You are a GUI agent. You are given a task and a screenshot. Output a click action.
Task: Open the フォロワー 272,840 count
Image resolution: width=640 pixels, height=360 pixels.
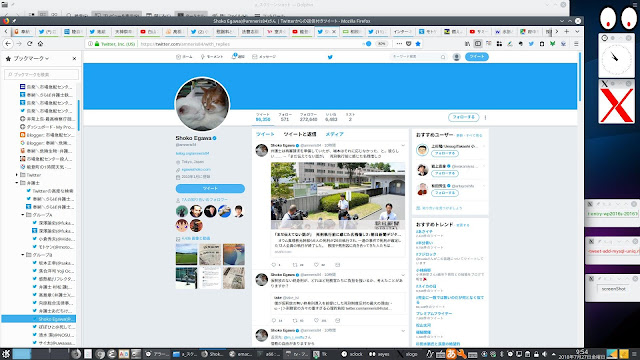coord(308,117)
